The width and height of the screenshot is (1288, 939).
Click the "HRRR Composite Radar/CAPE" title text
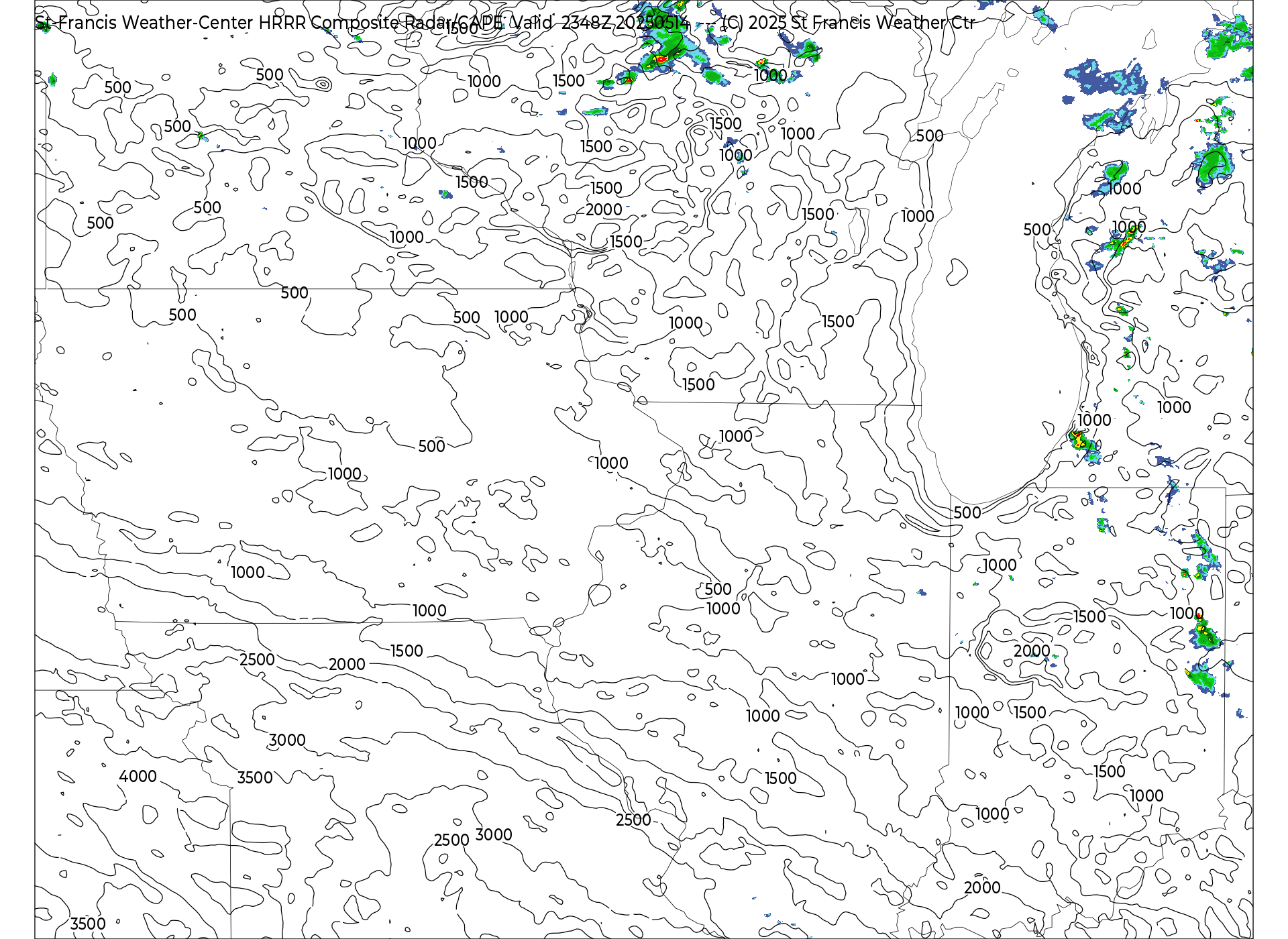381,23
